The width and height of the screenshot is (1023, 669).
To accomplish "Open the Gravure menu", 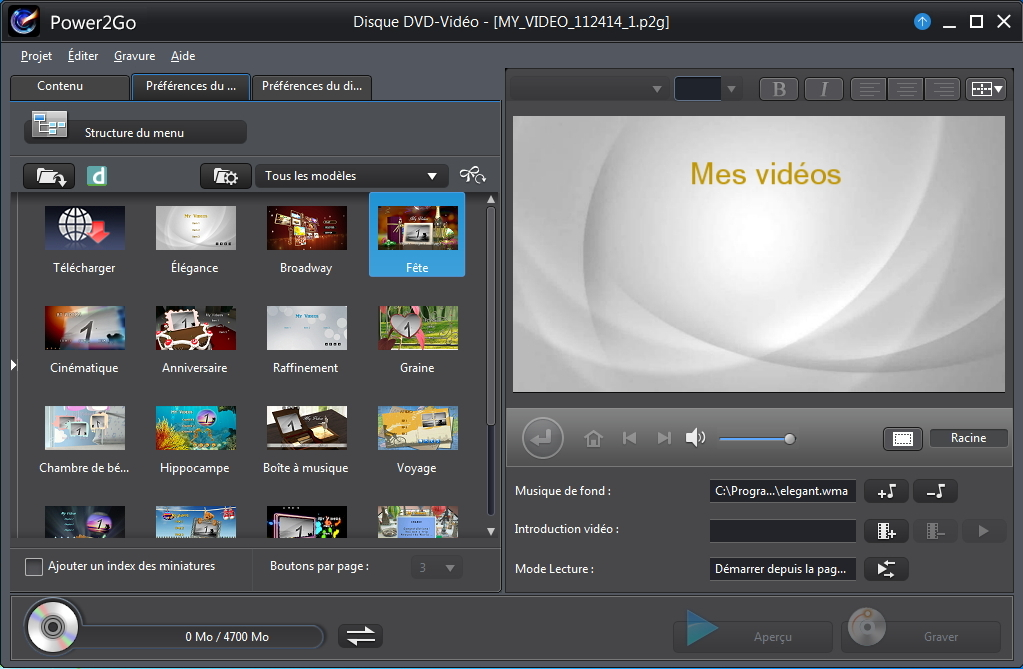I will (134, 56).
